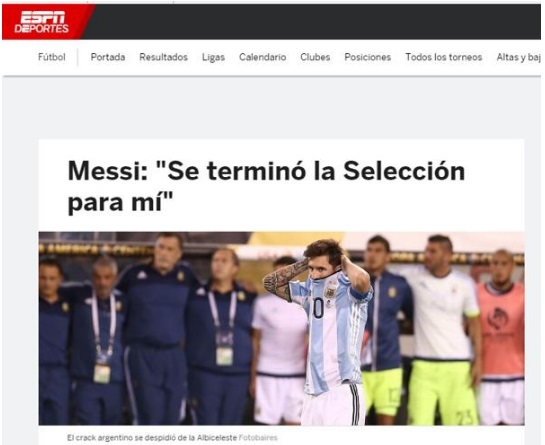Click the truncated Altas y bajas item
The image size is (545, 445).
click(x=519, y=57)
